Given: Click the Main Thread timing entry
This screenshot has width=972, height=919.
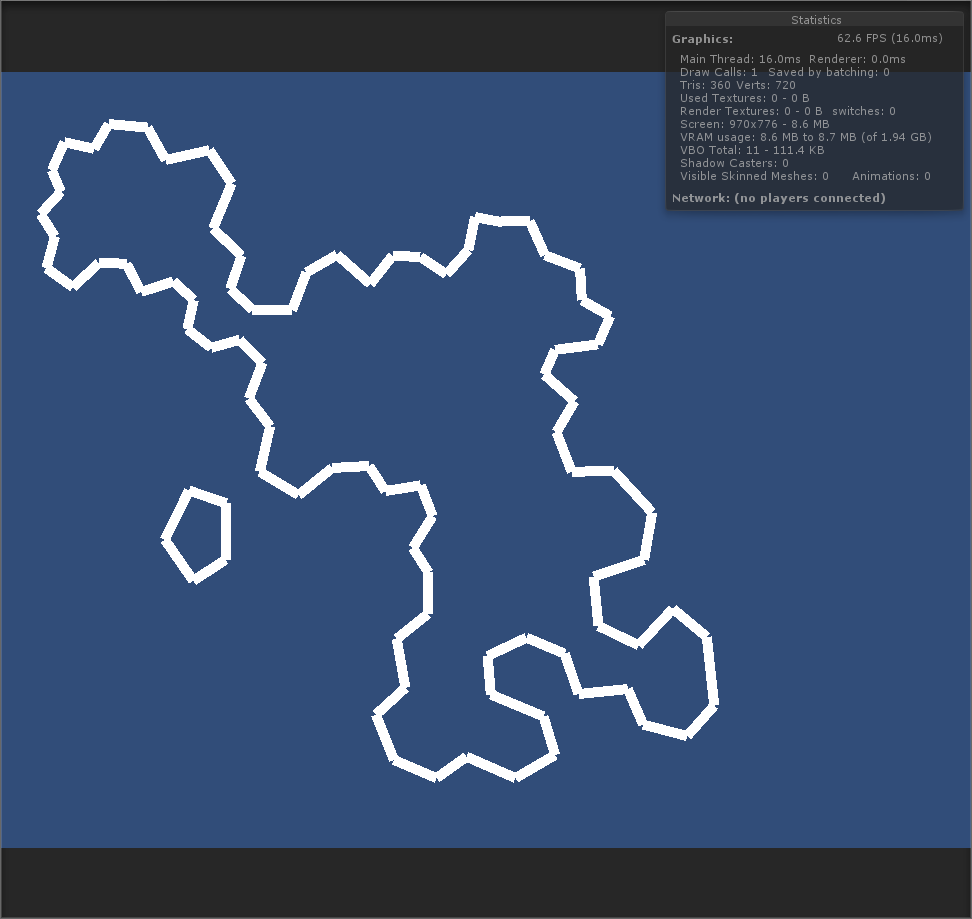Looking at the screenshot, I should point(737,59).
